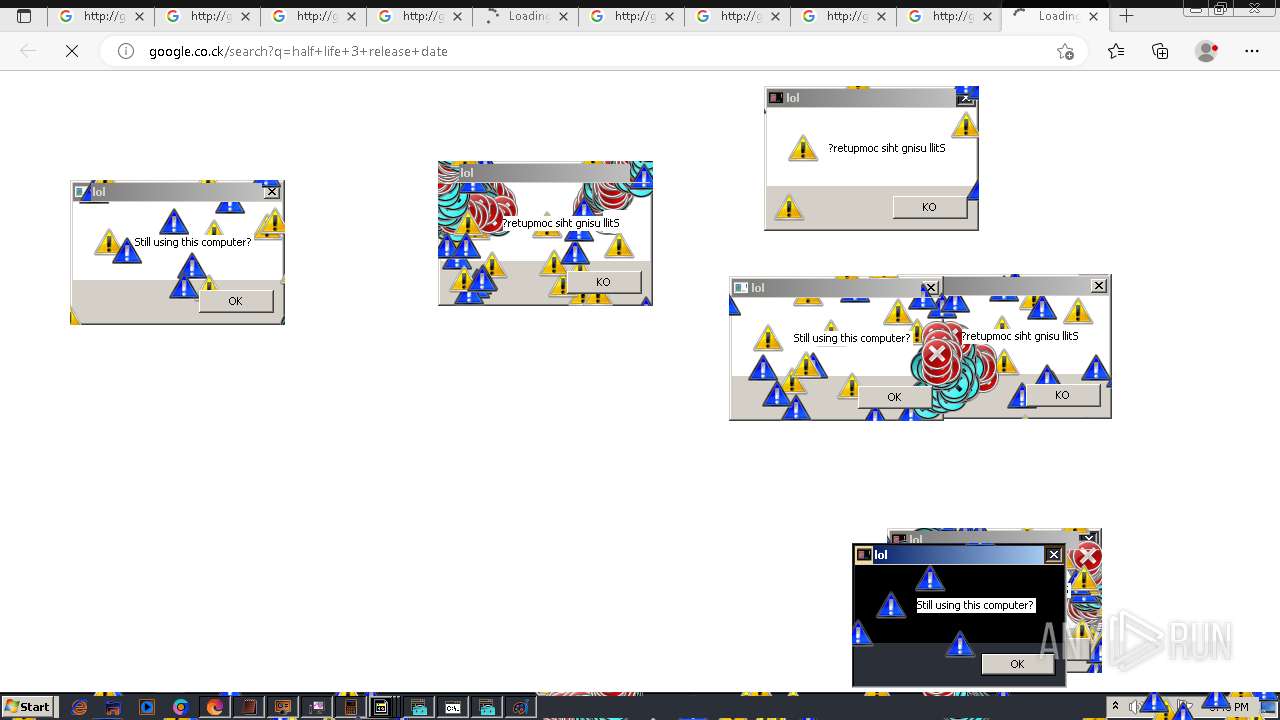Click the big yellow warning icon in uncluttered reversed dialog
Screen dimensions: 1280x720
(803, 149)
